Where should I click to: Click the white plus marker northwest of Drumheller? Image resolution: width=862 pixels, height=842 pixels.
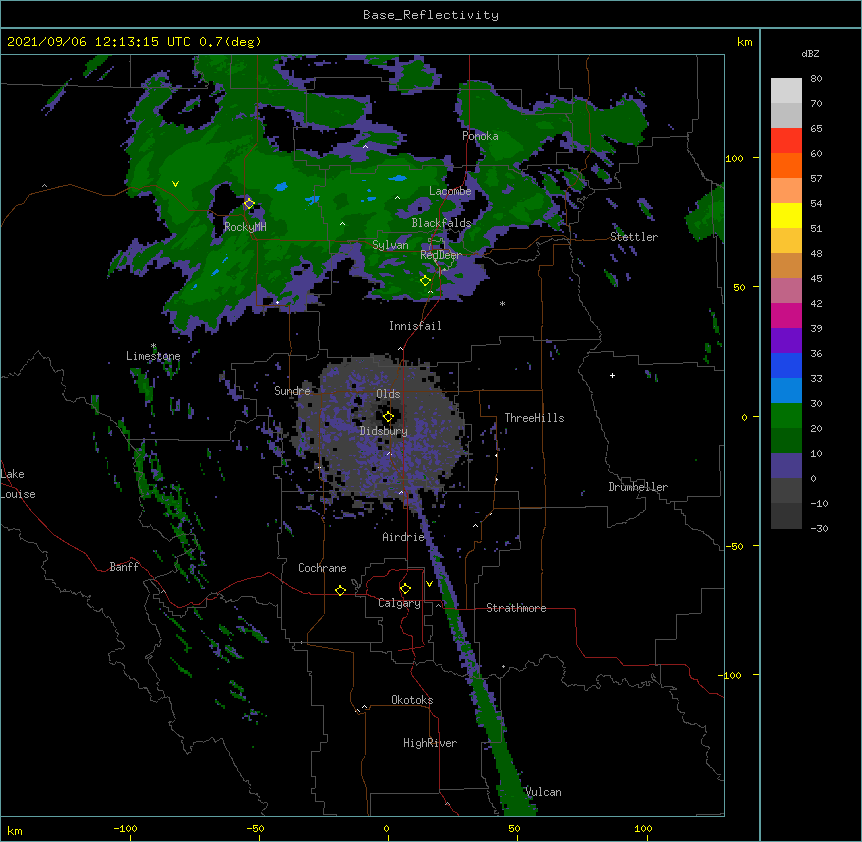tap(612, 375)
